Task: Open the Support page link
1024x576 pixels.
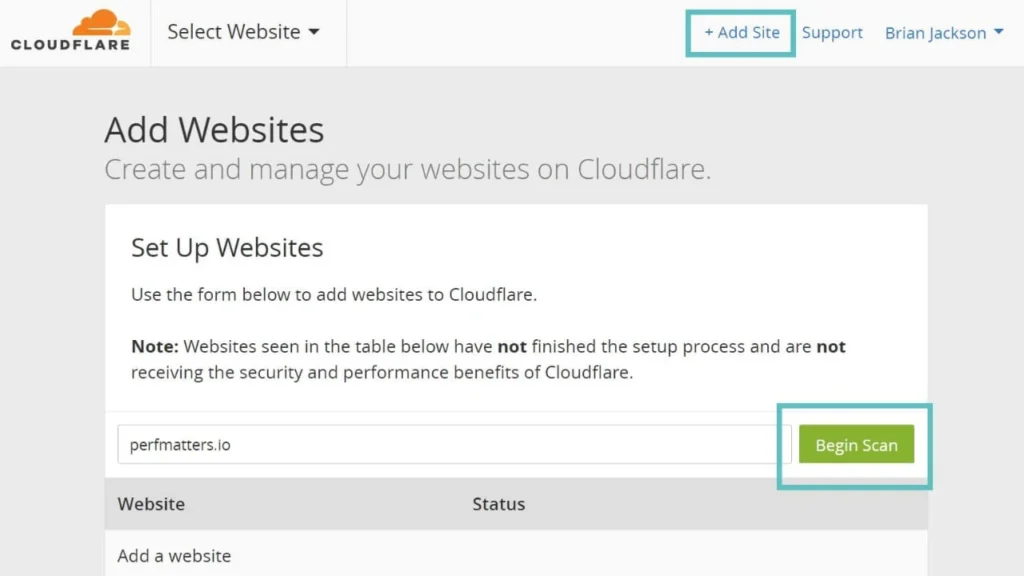Action: pyautogui.click(x=832, y=33)
